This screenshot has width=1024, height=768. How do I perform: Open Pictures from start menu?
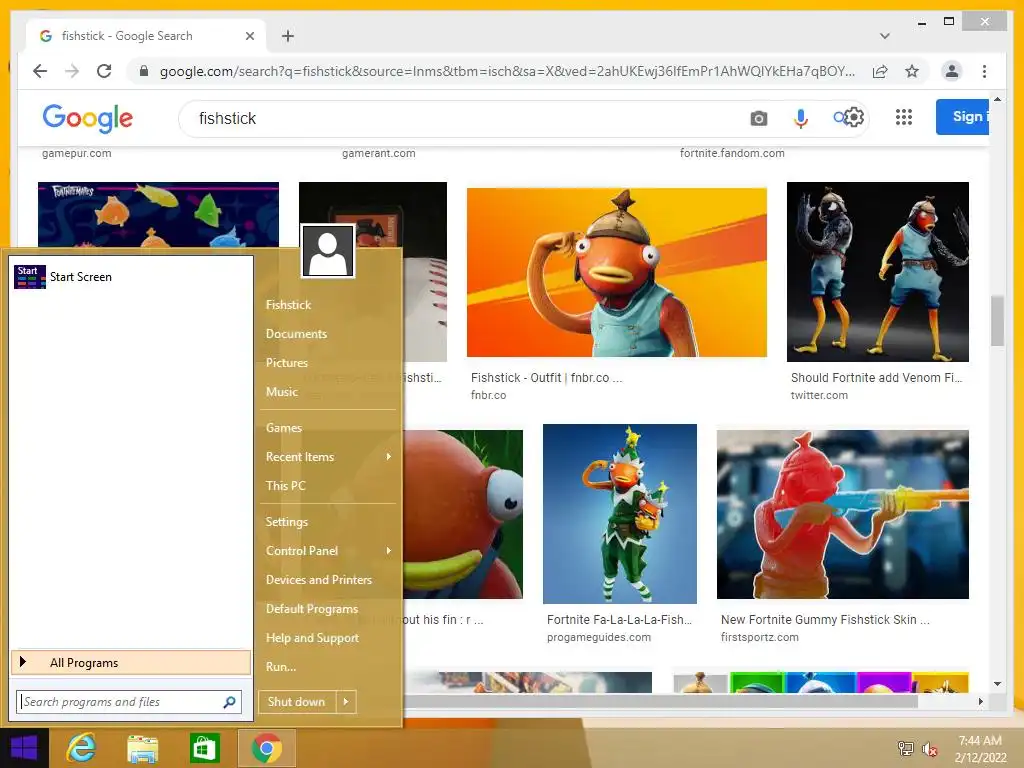287,362
